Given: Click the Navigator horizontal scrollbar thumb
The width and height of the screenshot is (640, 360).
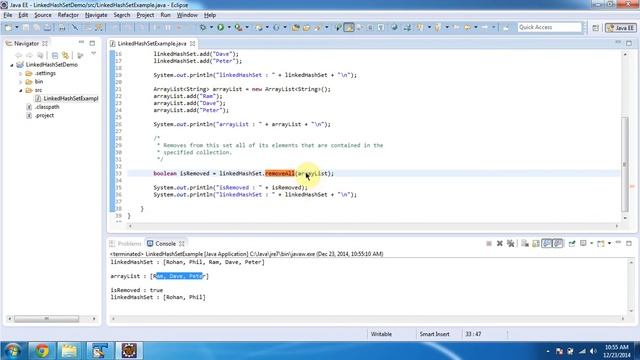Looking at the screenshot, I should click(x=47, y=318).
